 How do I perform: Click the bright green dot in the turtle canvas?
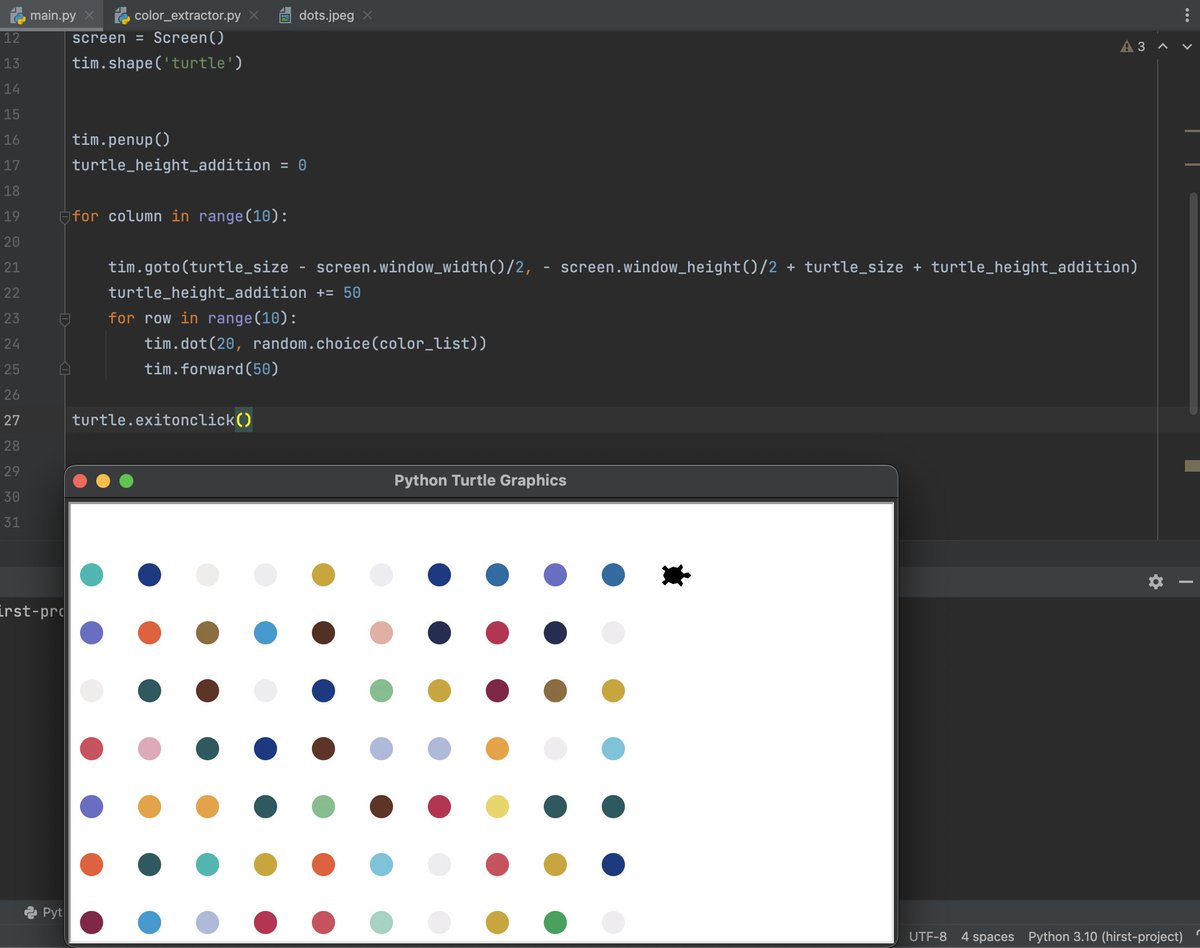point(555,922)
